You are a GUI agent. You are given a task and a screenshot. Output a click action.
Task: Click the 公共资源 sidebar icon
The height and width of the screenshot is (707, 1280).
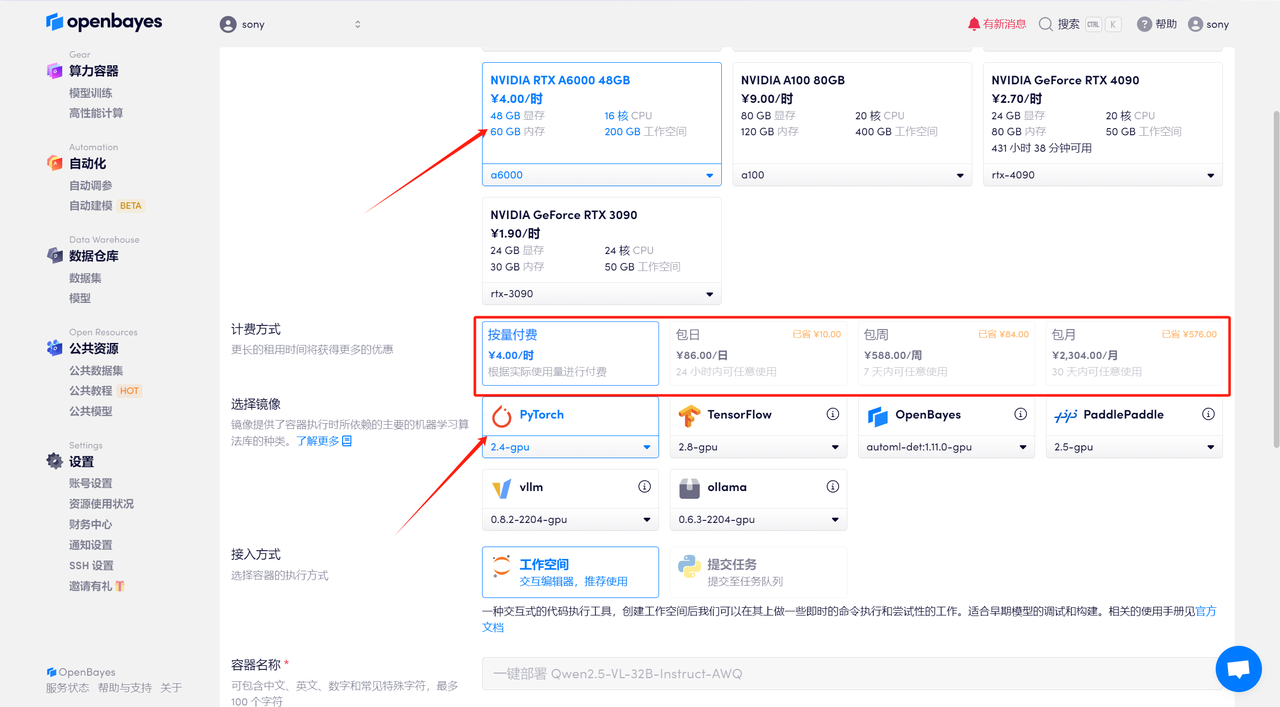[55, 348]
